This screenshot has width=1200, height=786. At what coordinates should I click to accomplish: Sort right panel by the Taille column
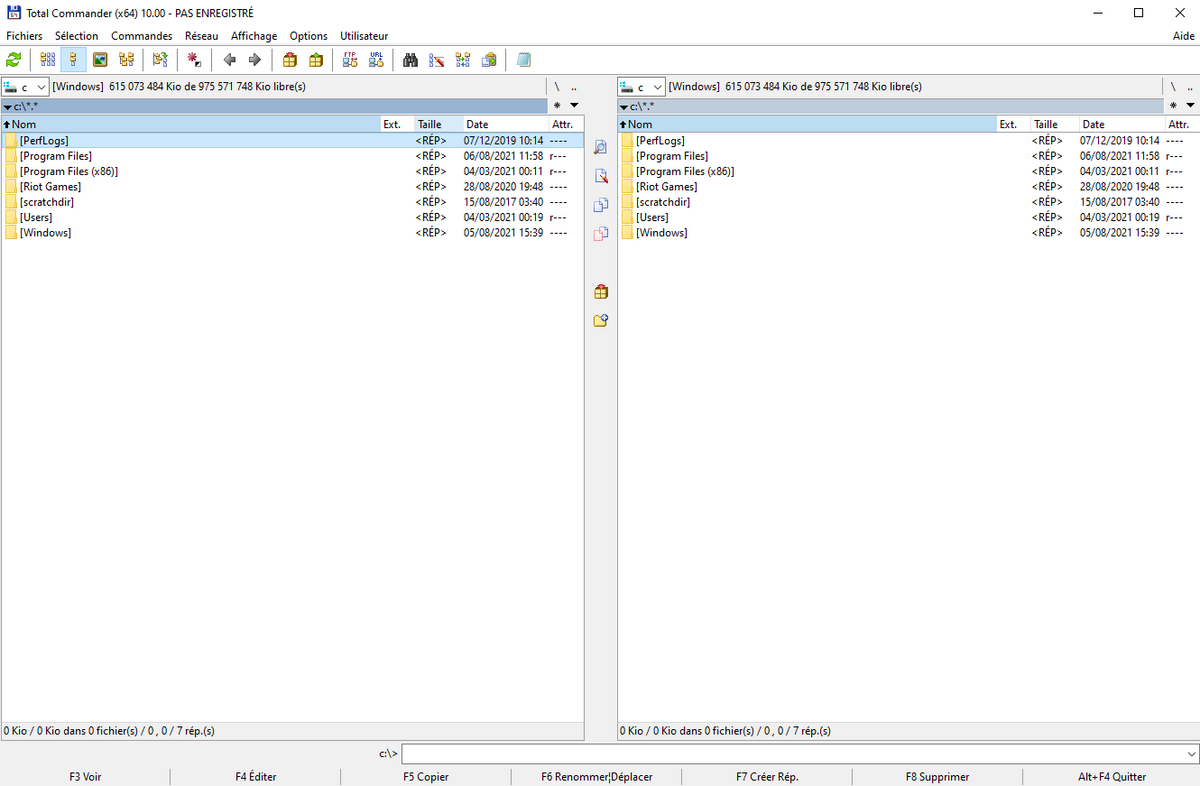[1054, 124]
